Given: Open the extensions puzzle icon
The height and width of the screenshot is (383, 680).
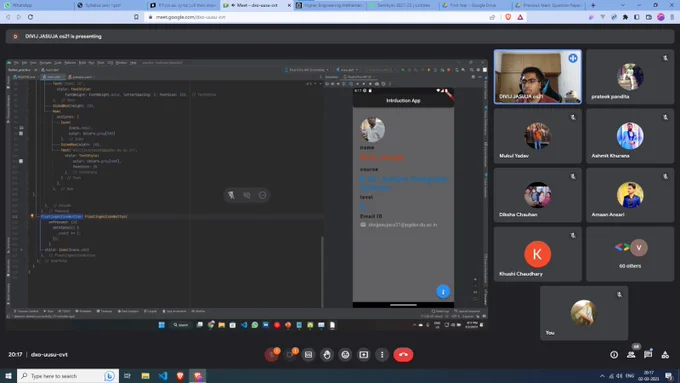Looking at the screenshot, I should [x=625, y=17].
